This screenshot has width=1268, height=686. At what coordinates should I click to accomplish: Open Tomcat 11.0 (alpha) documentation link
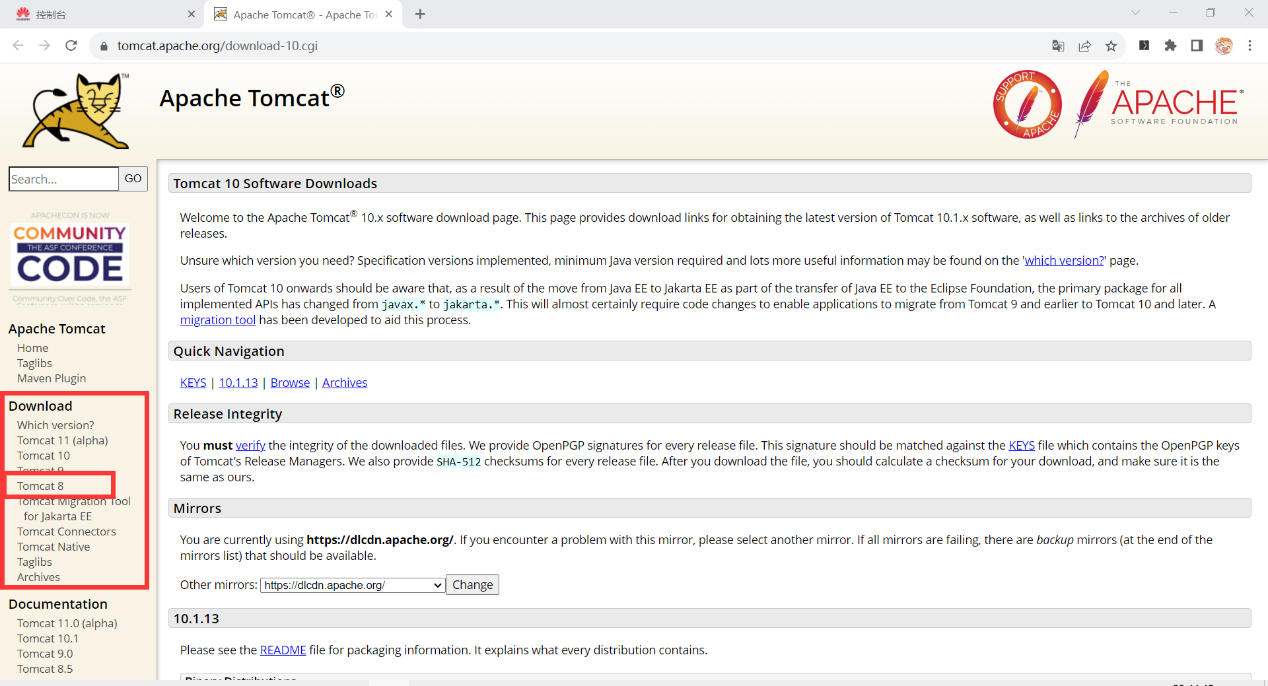point(67,623)
